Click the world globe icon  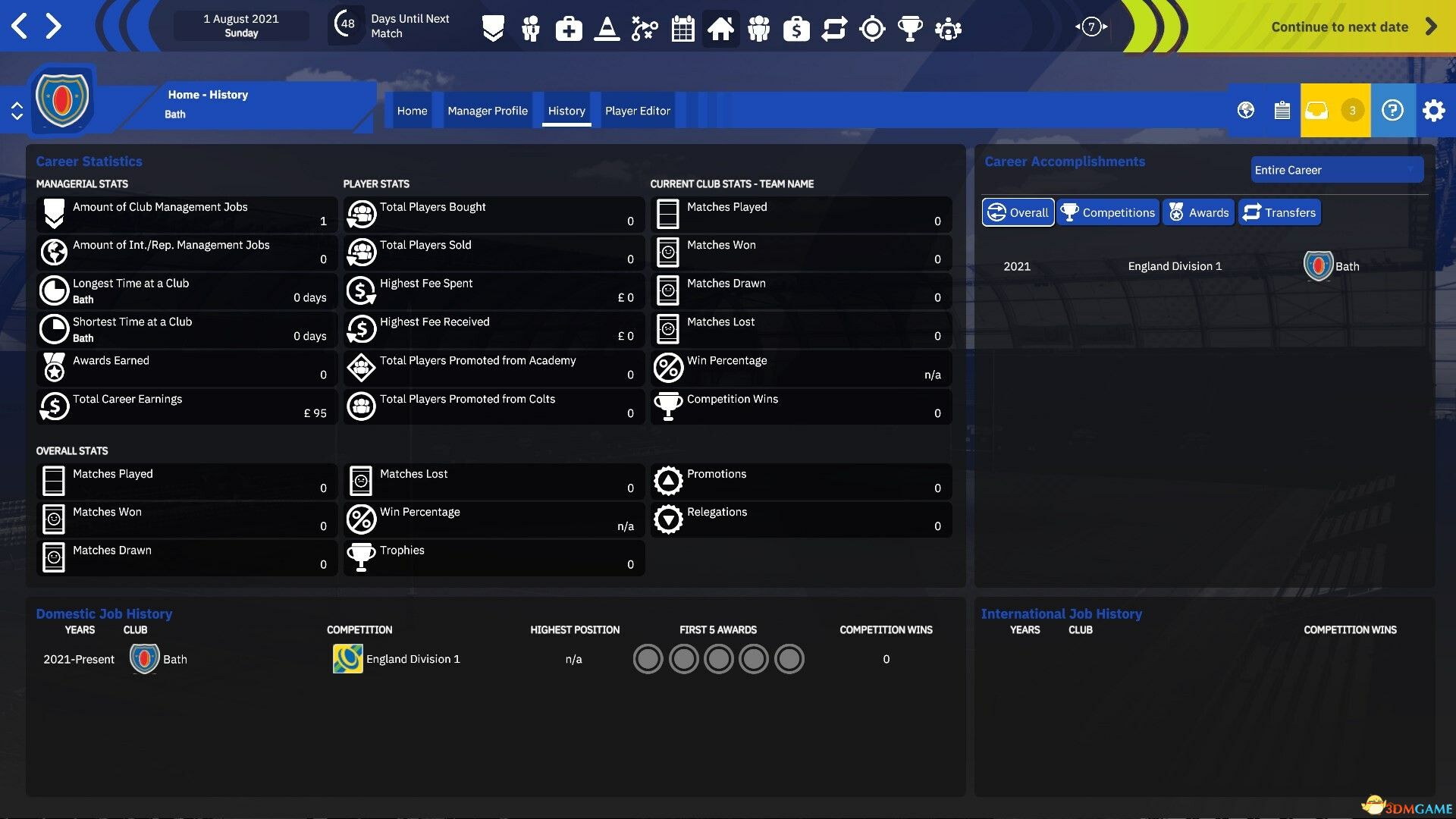point(1246,111)
